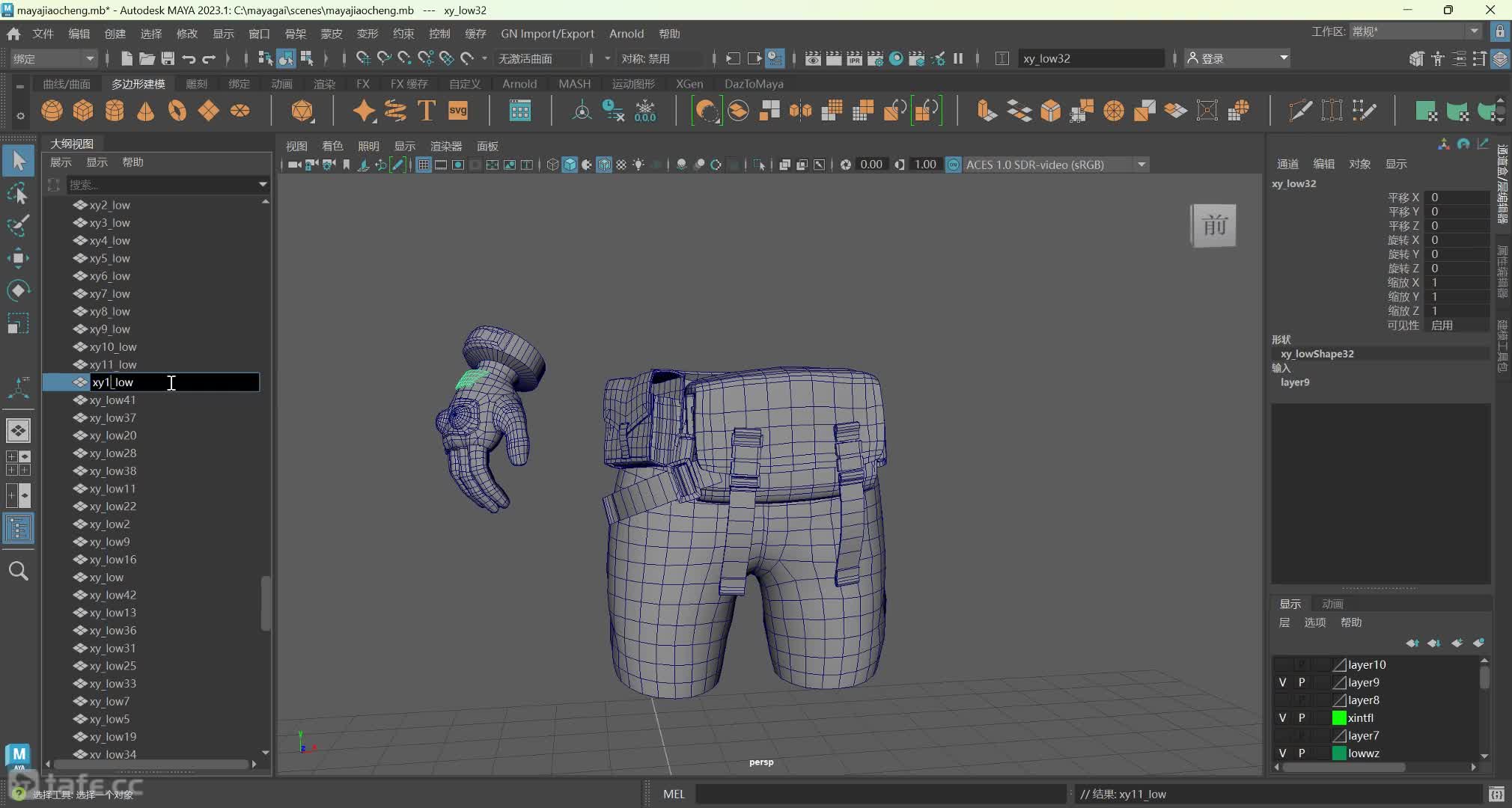Click the Maya home icon
Image resolution: width=1512 pixels, height=808 pixels.
[13, 34]
